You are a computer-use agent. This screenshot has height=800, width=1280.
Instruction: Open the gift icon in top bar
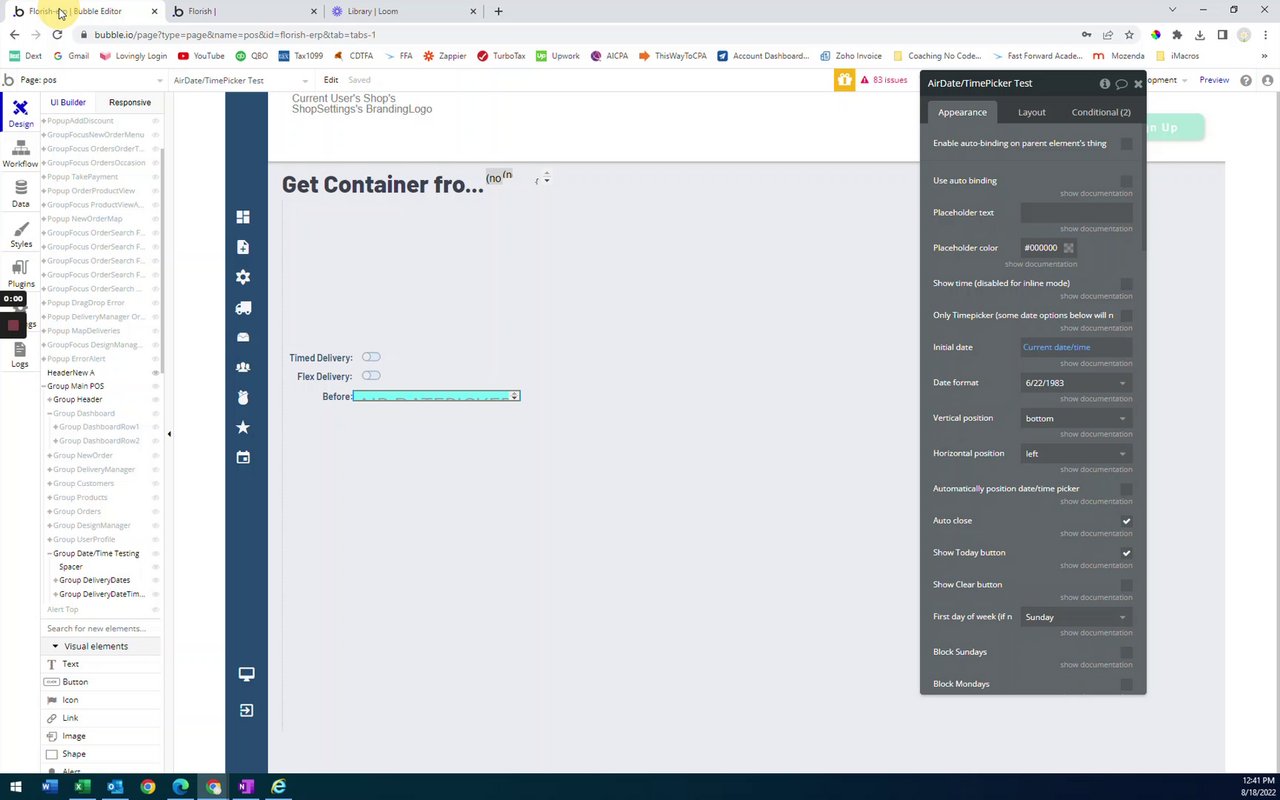coord(845,80)
